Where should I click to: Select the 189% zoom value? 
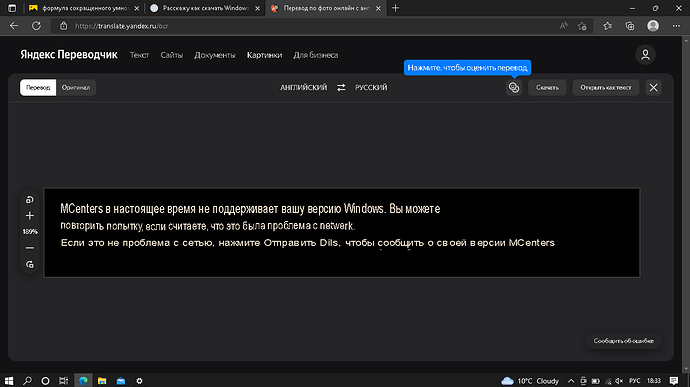[29, 232]
